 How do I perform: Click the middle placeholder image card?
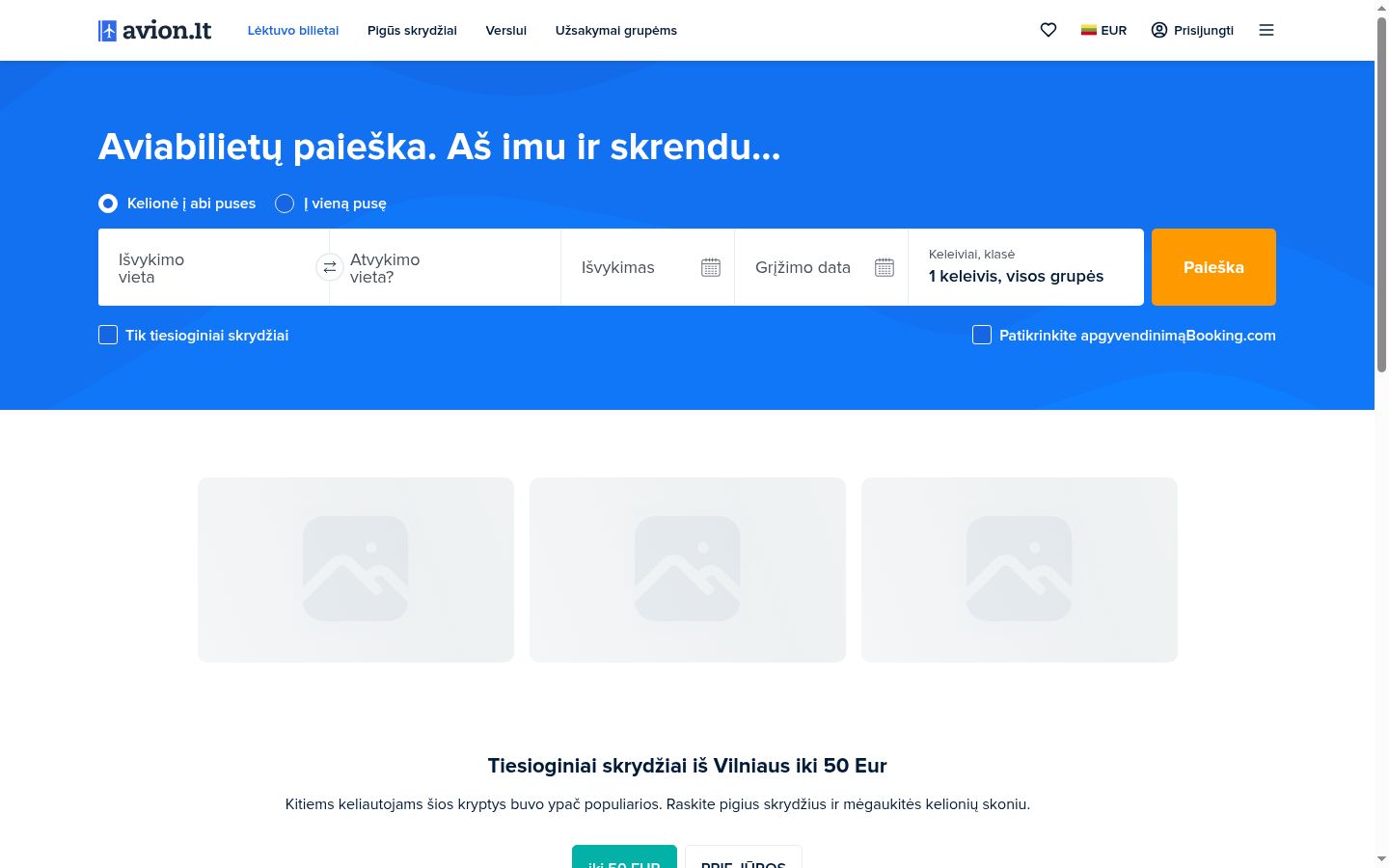[688, 570]
